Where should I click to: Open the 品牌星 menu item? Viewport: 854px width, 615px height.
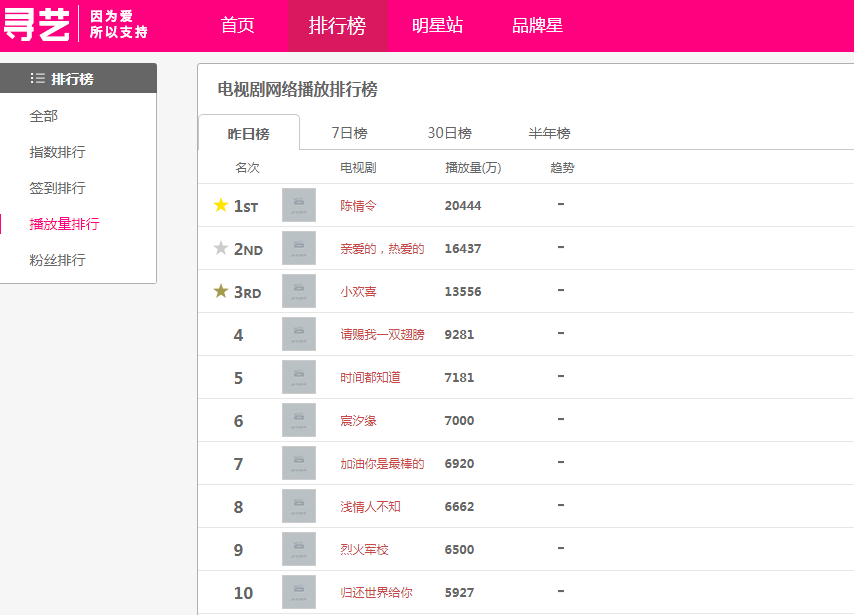click(x=539, y=26)
